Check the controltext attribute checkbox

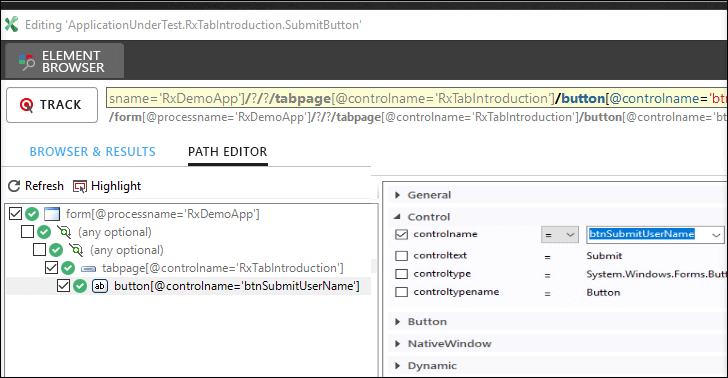(402, 256)
